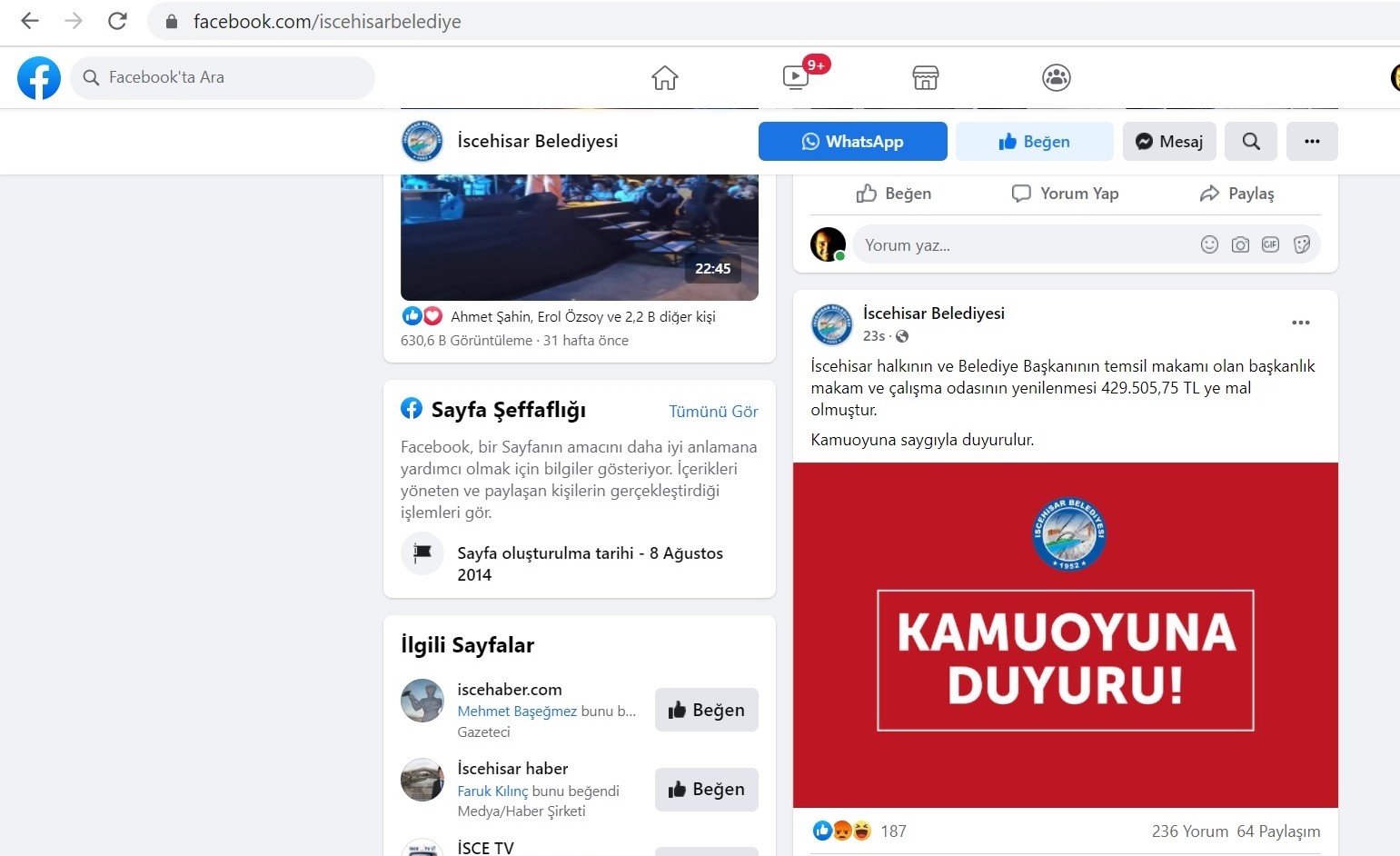1400x856 pixels.
Task: Open the Watch video tab icon
Action: coord(796,77)
